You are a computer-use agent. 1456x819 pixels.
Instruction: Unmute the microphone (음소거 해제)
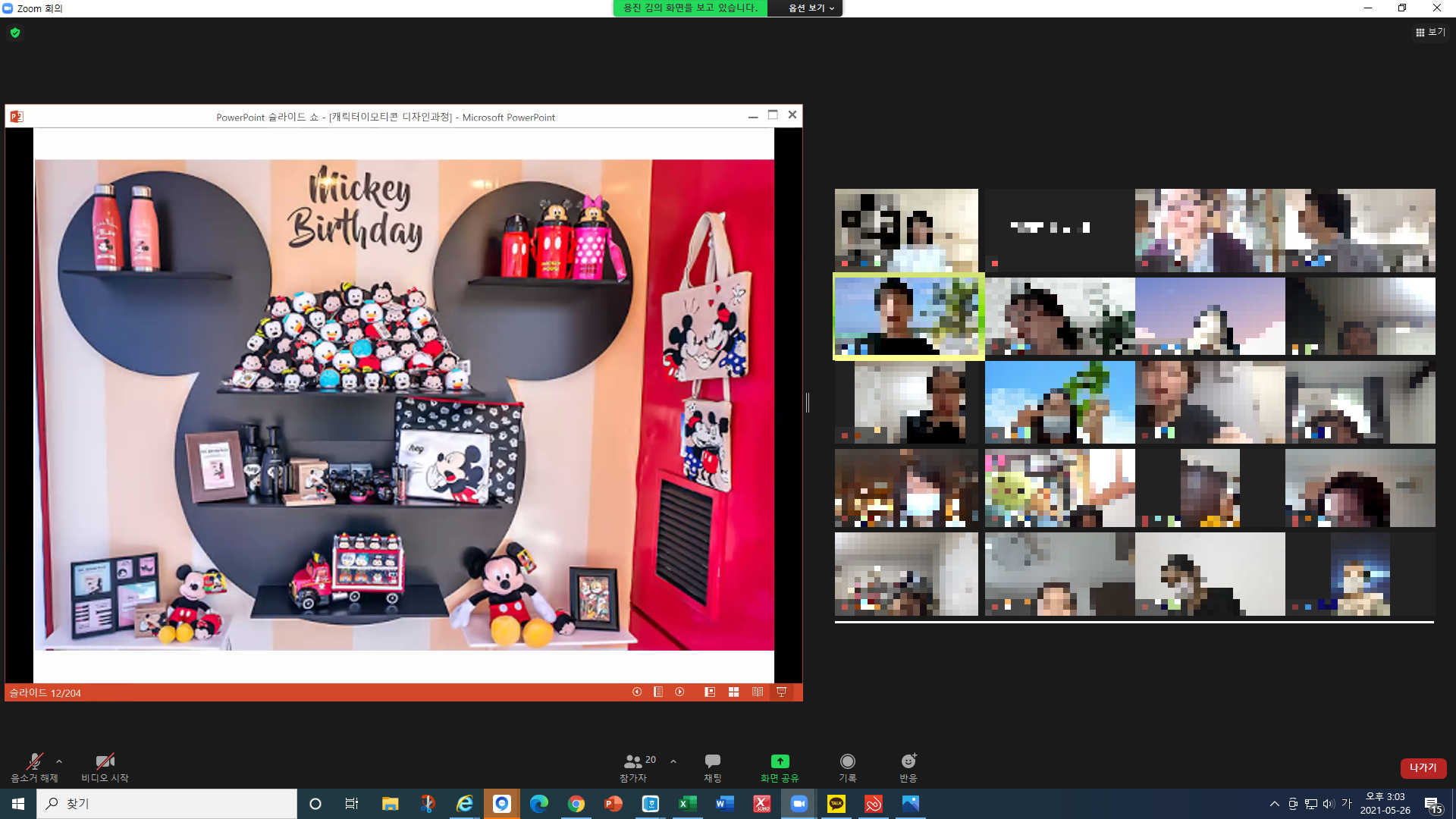(34, 767)
